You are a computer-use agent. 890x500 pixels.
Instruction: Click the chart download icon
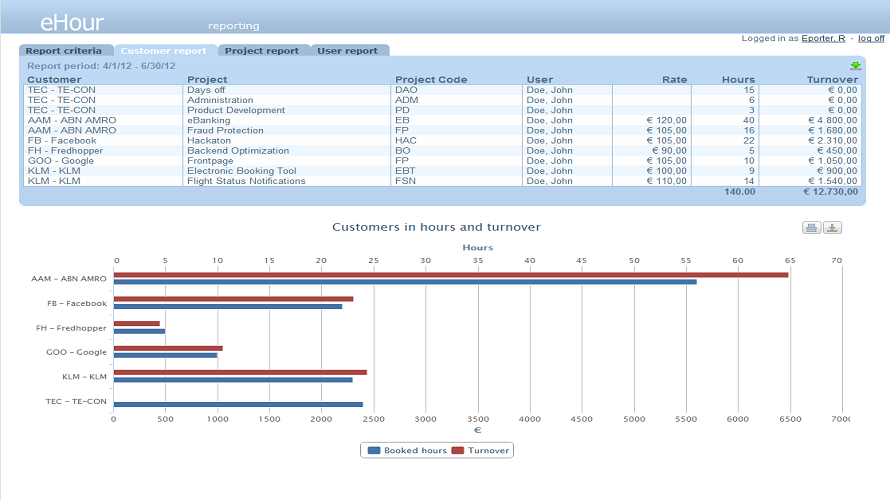click(x=832, y=228)
